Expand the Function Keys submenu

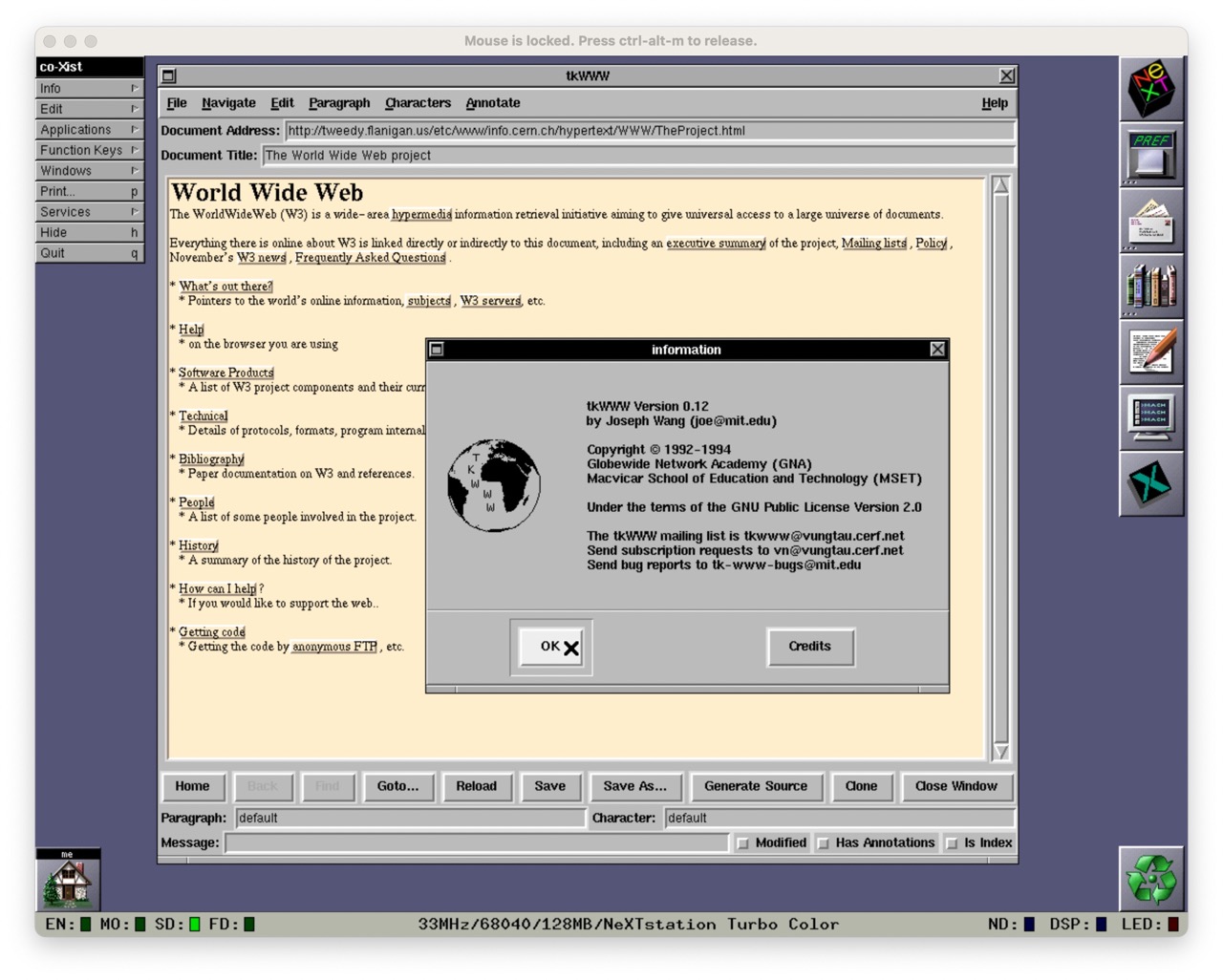89,150
